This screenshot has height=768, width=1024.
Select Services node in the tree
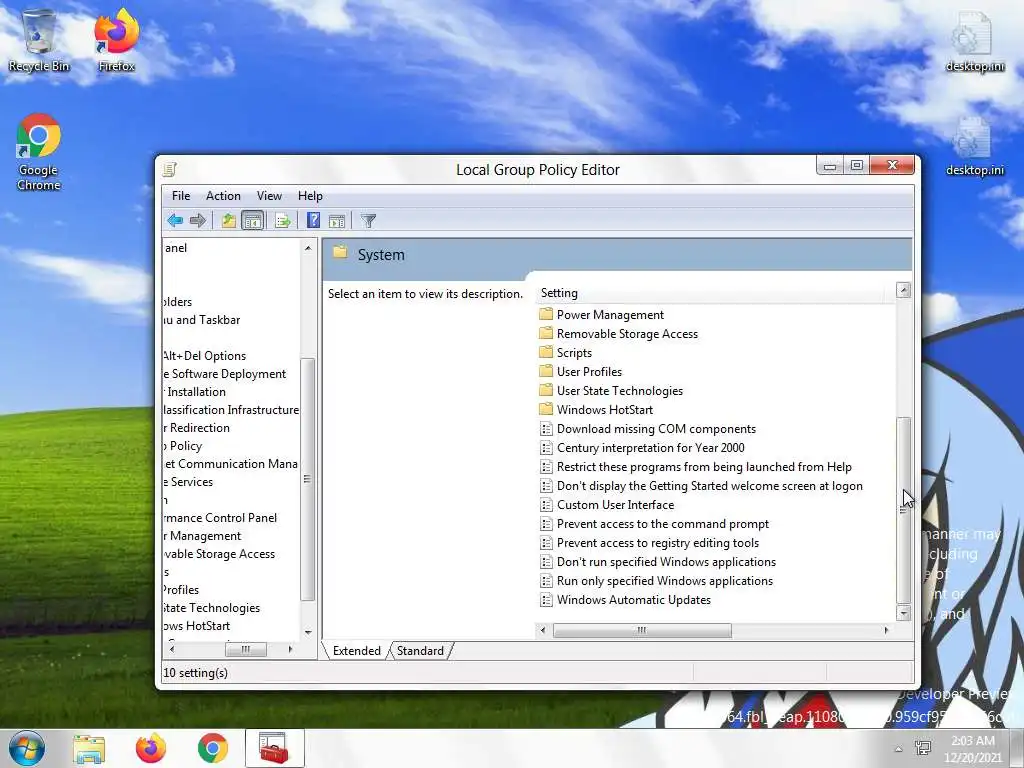[188, 482]
